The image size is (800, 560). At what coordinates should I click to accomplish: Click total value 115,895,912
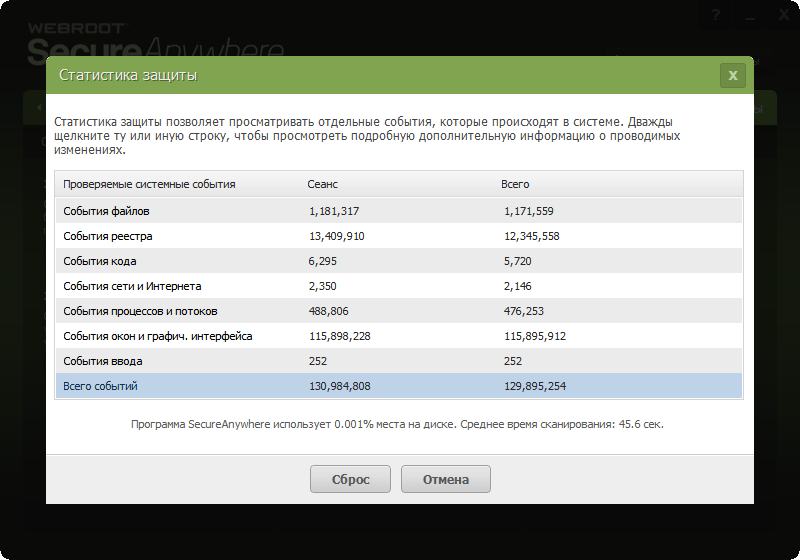[535, 336]
